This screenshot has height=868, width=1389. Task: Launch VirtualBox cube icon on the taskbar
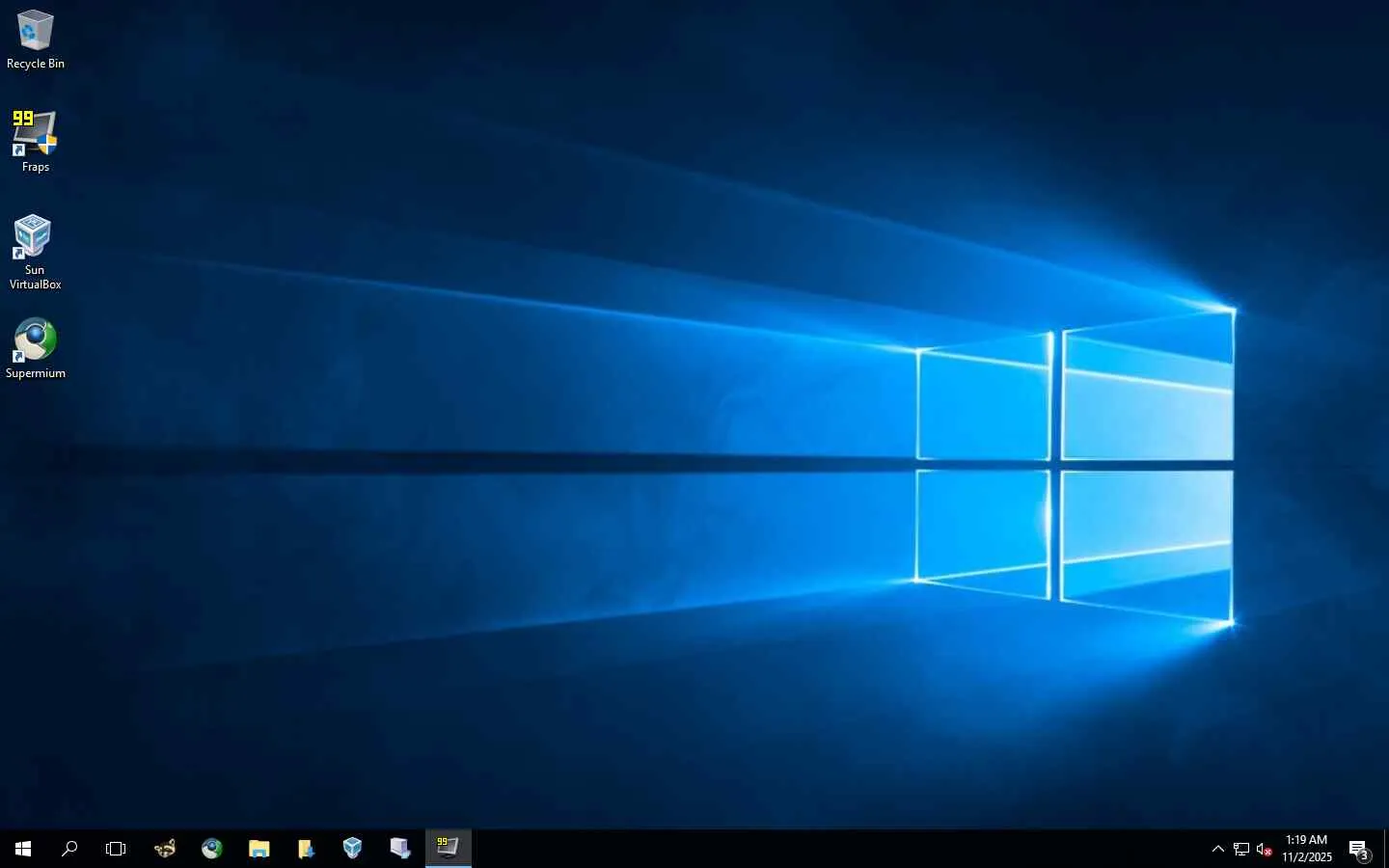point(353,849)
